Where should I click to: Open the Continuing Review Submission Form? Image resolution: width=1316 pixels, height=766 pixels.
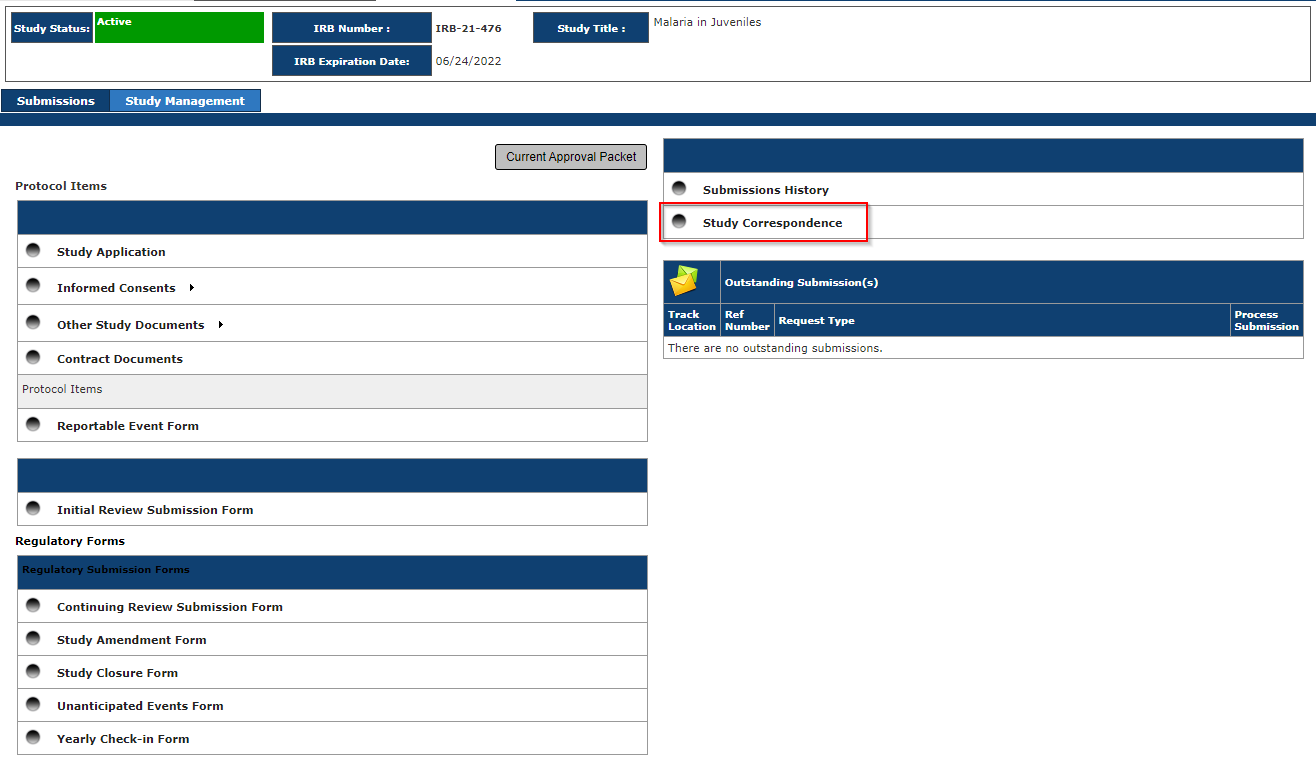[x=170, y=607]
